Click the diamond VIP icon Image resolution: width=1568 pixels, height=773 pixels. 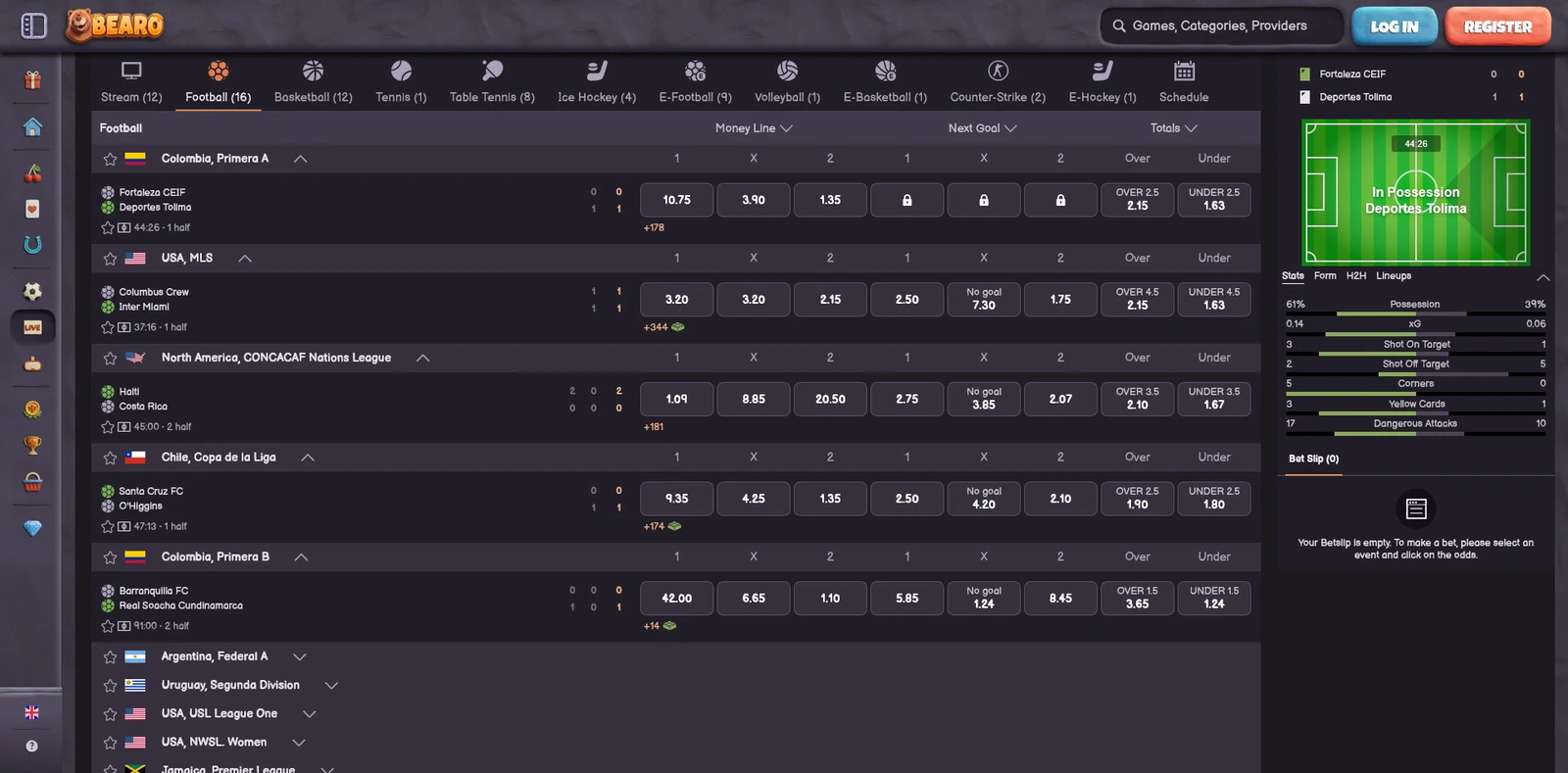32,528
